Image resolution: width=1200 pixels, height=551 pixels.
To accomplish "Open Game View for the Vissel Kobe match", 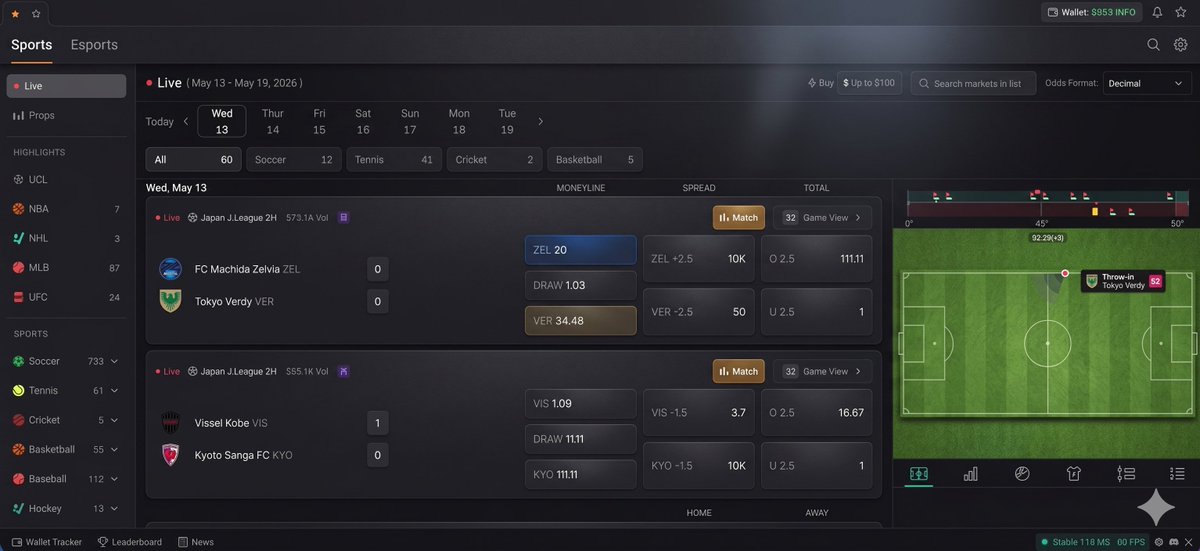I will point(822,371).
